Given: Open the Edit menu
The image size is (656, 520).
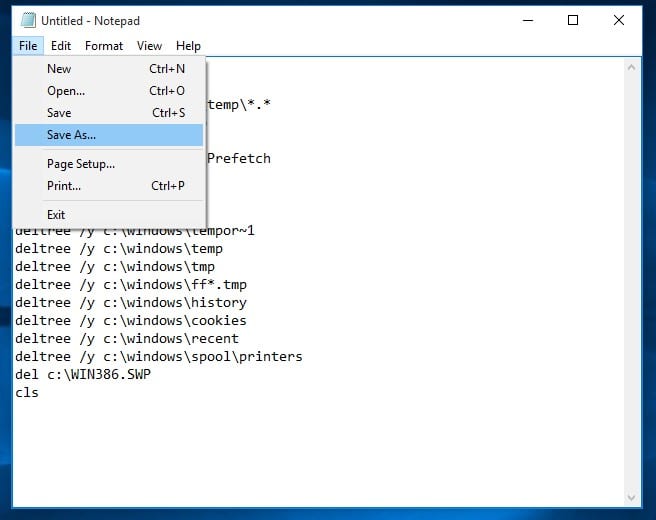Looking at the screenshot, I should pyautogui.click(x=61, y=45).
